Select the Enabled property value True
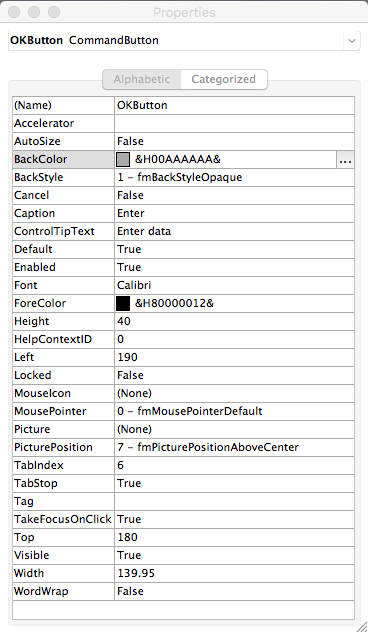The height and width of the screenshot is (633, 368). point(234,267)
